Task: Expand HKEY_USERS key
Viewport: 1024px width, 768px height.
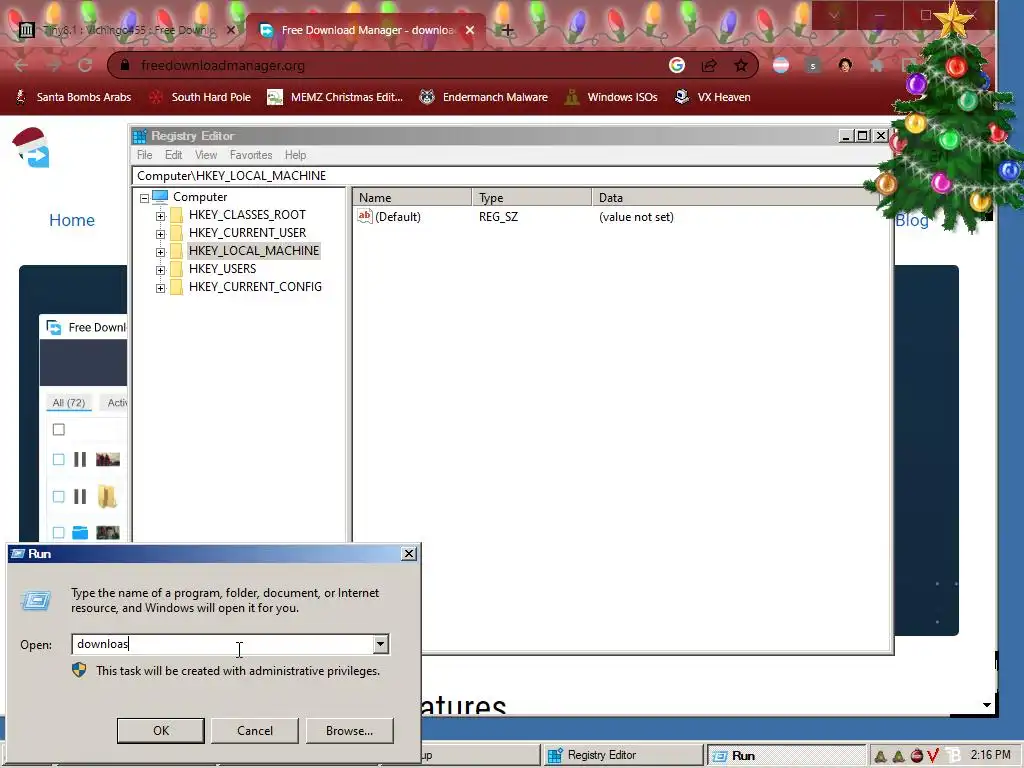Action: coord(161,270)
